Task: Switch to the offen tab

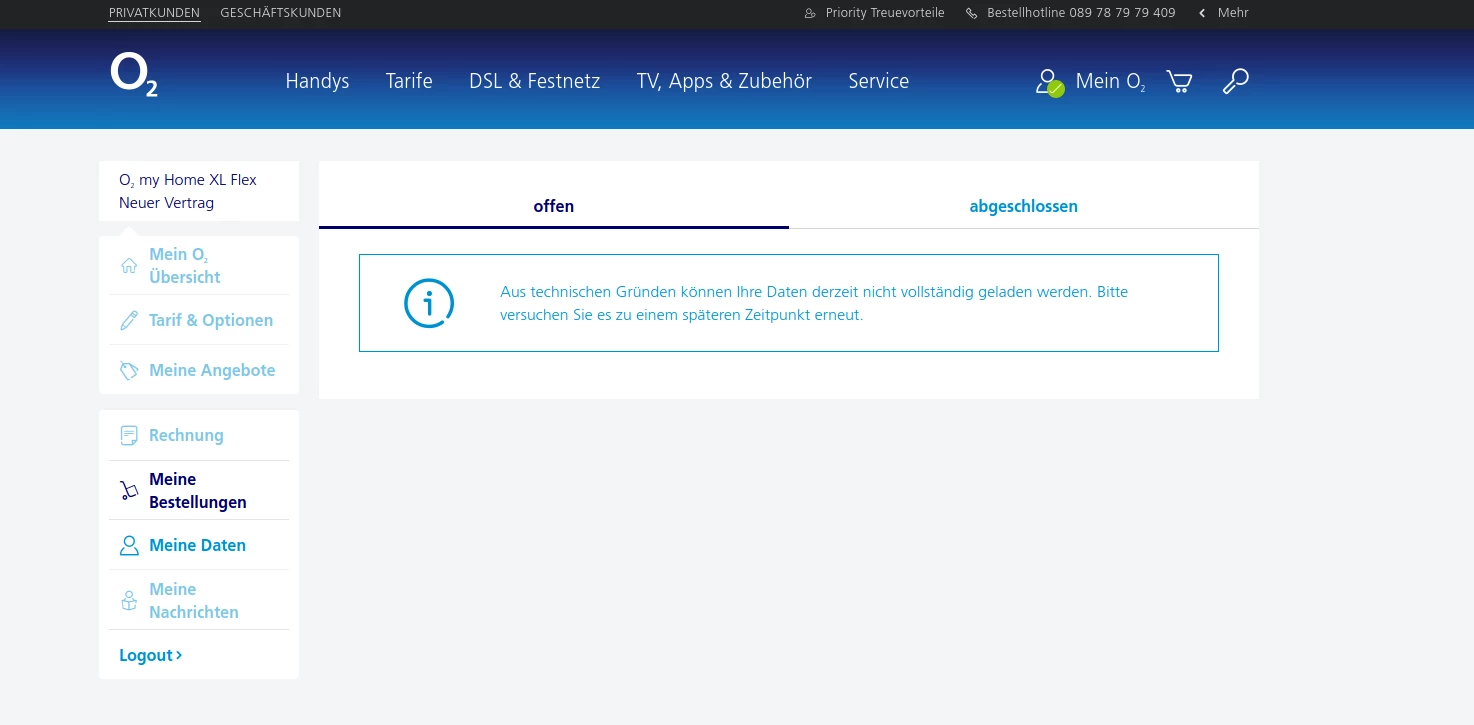Action: pyautogui.click(x=554, y=206)
